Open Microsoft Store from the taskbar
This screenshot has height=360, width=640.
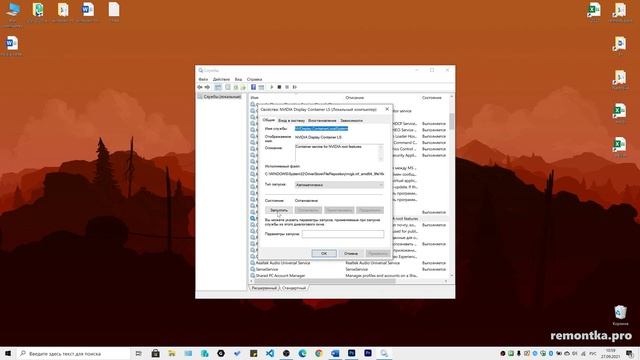[156, 353]
